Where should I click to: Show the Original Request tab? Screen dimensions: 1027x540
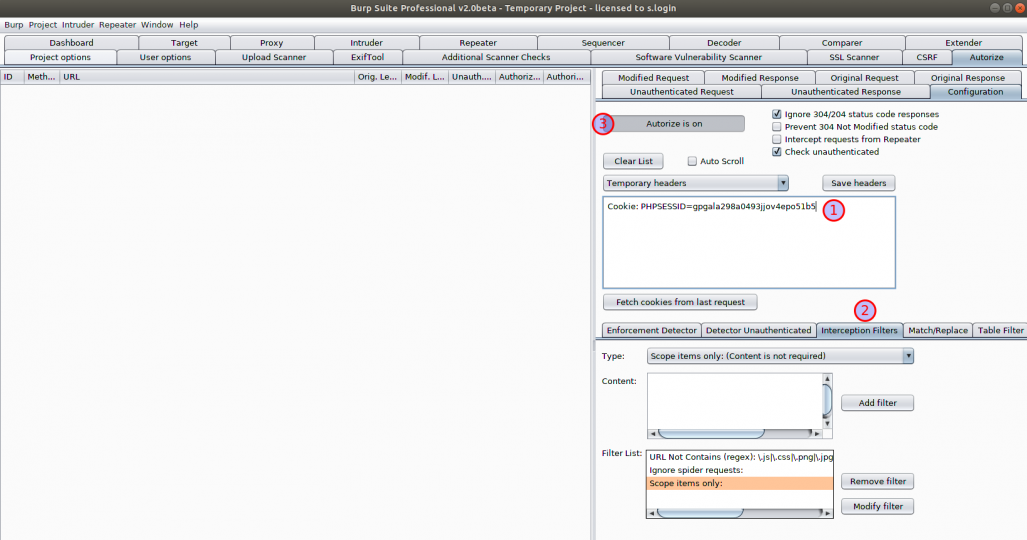[865, 77]
